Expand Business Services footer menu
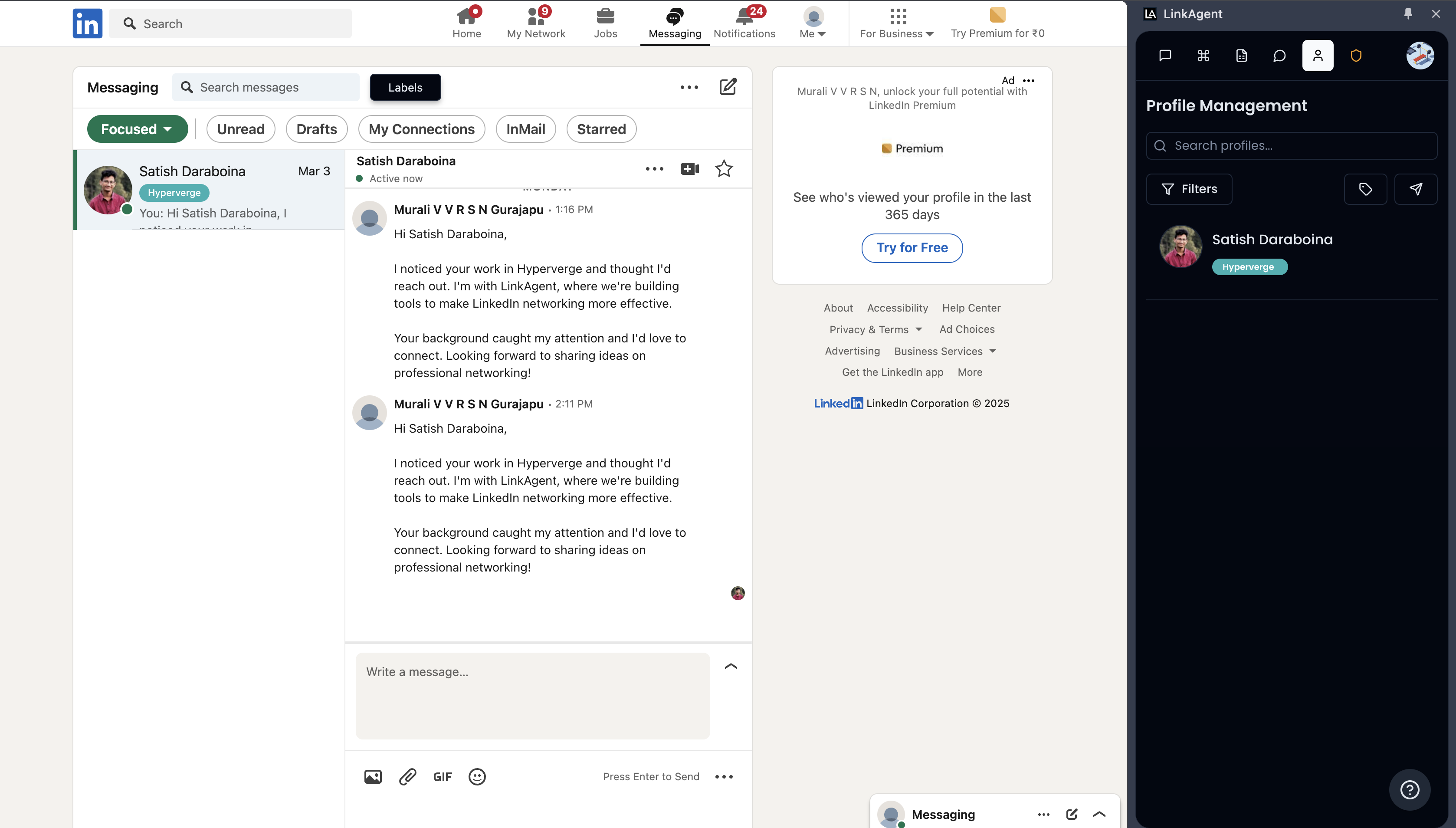 [945, 351]
